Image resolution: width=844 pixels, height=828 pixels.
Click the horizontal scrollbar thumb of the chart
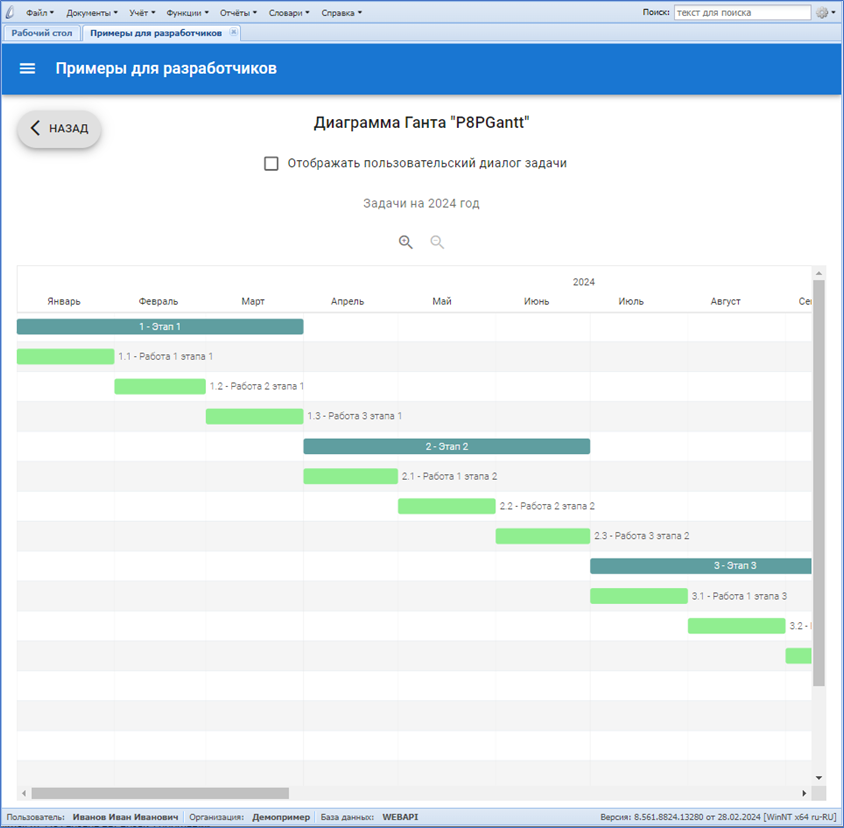160,793
